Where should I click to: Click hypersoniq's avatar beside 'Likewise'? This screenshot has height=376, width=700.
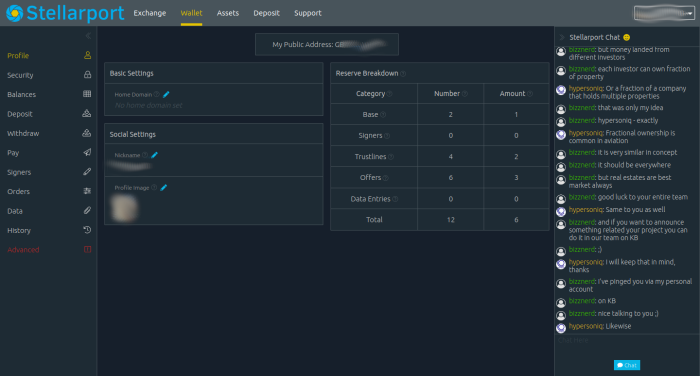pos(561,328)
